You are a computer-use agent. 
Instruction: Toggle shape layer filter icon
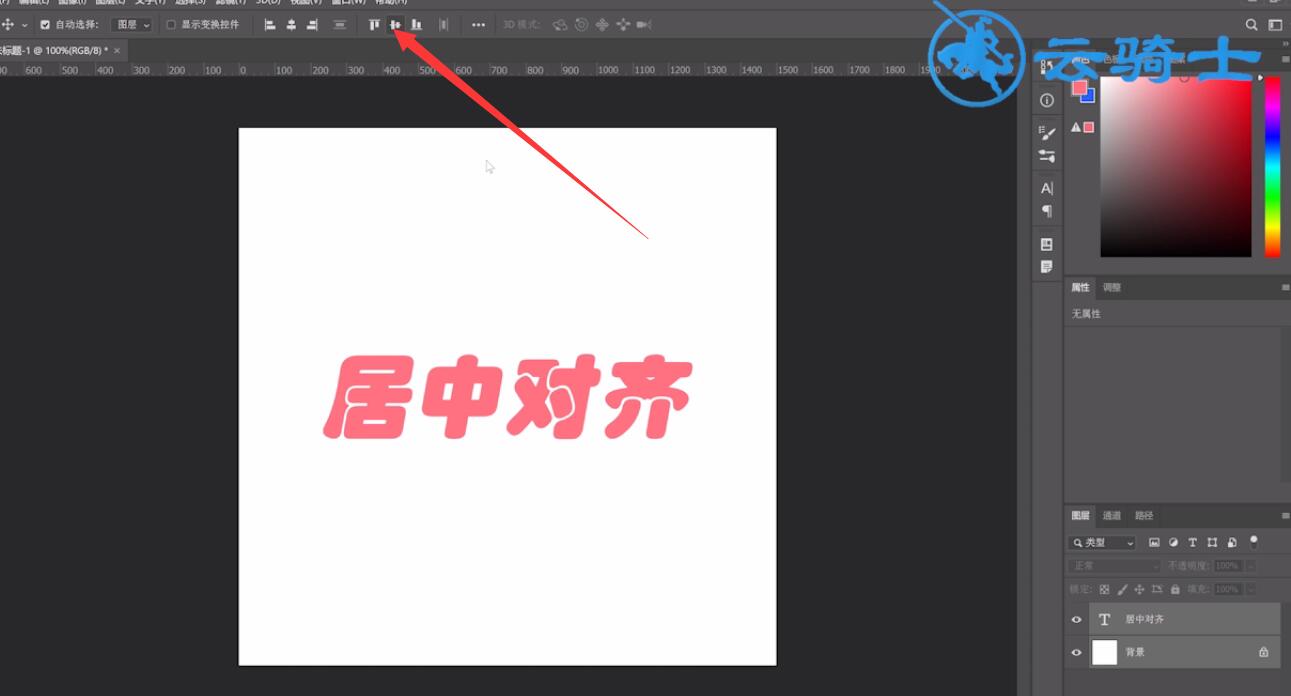(x=1212, y=543)
